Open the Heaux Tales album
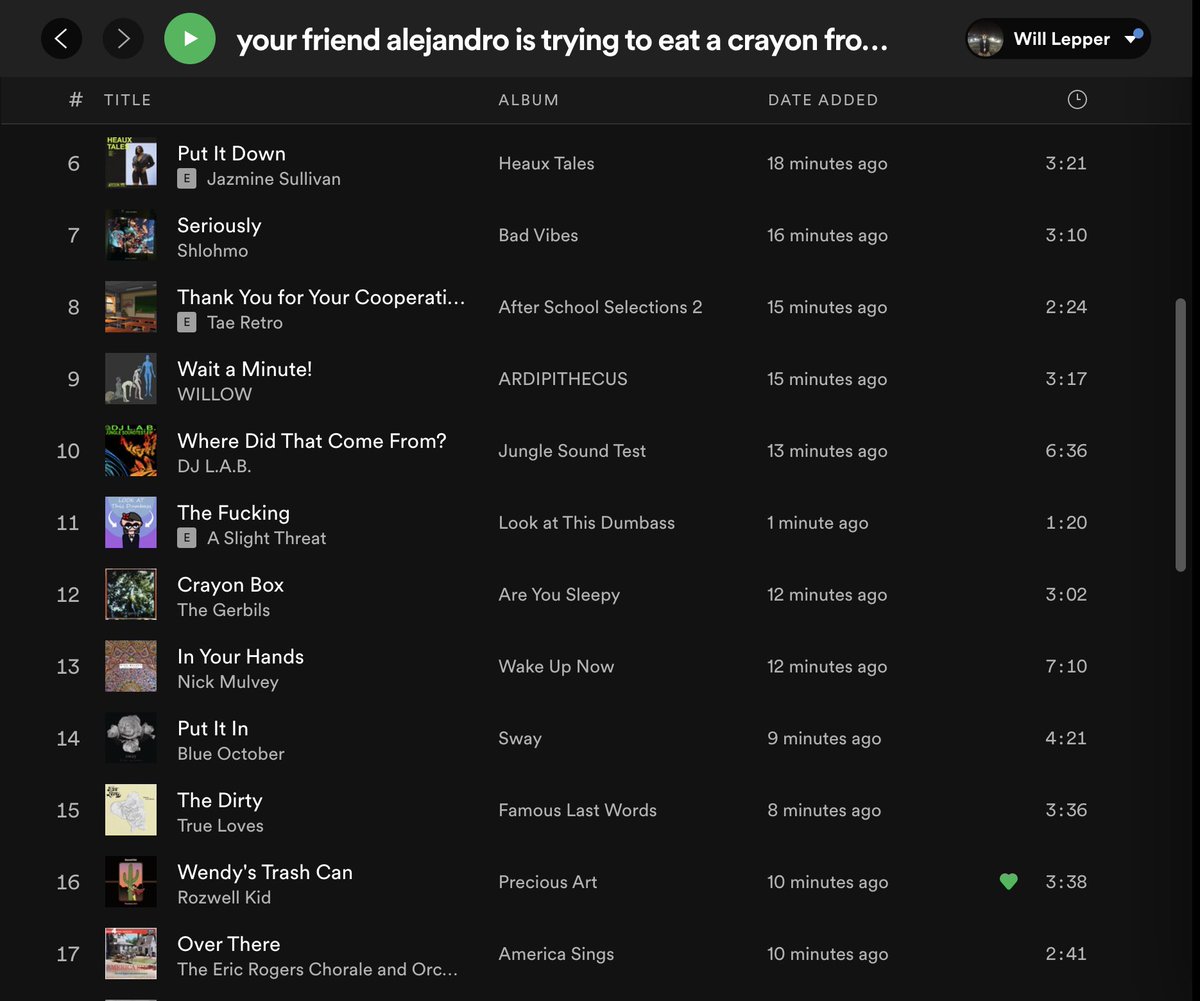Image resolution: width=1200 pixels, height=1001 pixels. click(x=547, y=164)
